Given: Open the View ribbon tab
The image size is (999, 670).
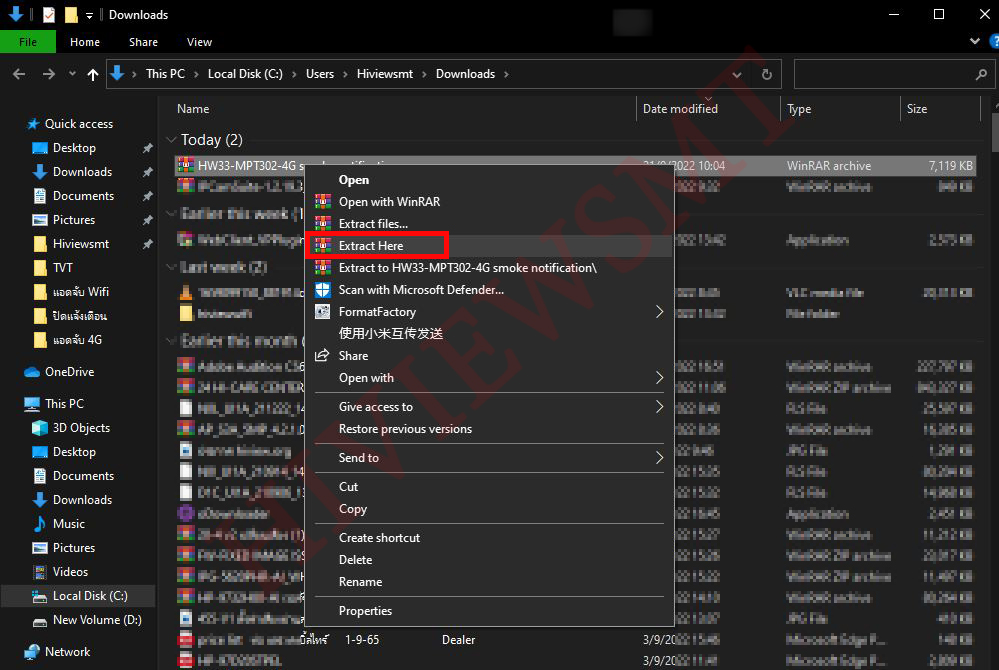Looking at the screenshot, I should tap(199, 42).
